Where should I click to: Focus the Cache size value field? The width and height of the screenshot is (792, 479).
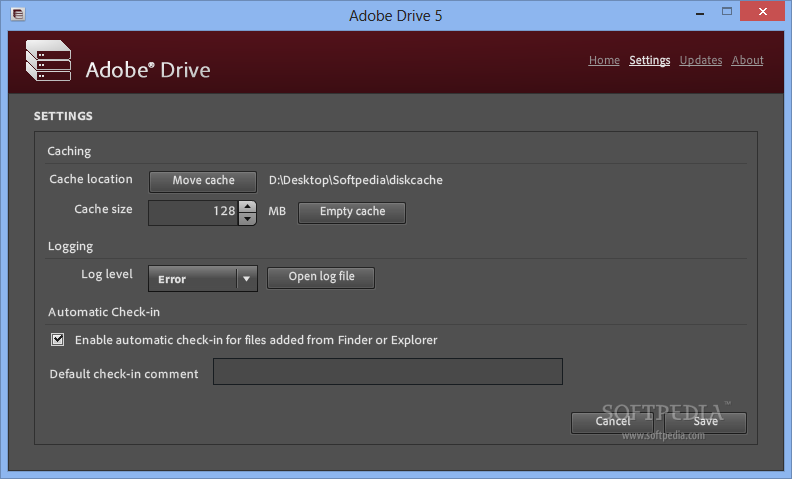coord(193,212)
